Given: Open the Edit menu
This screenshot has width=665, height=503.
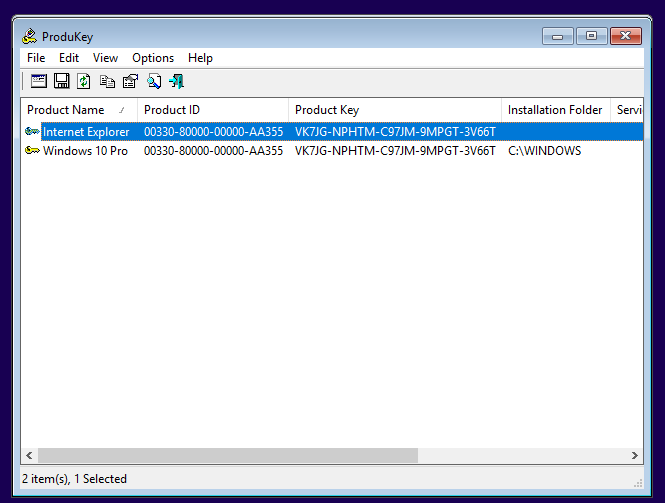Looking at the screenshot, I should point(69,58).
